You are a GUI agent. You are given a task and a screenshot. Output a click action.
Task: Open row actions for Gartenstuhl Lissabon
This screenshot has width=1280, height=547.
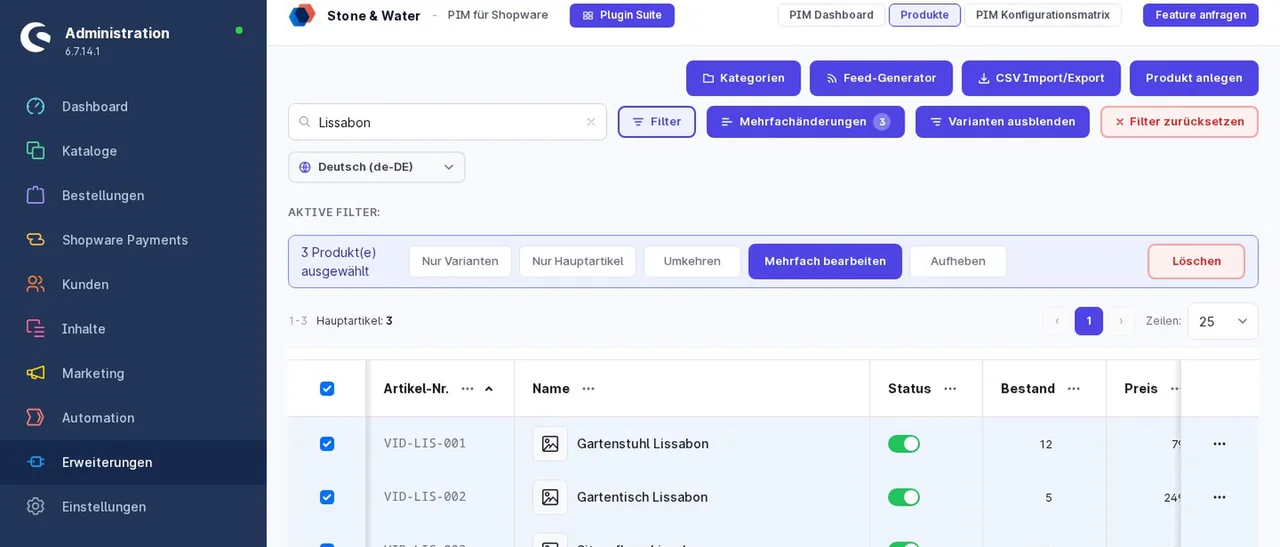[x=1219, y=444]
